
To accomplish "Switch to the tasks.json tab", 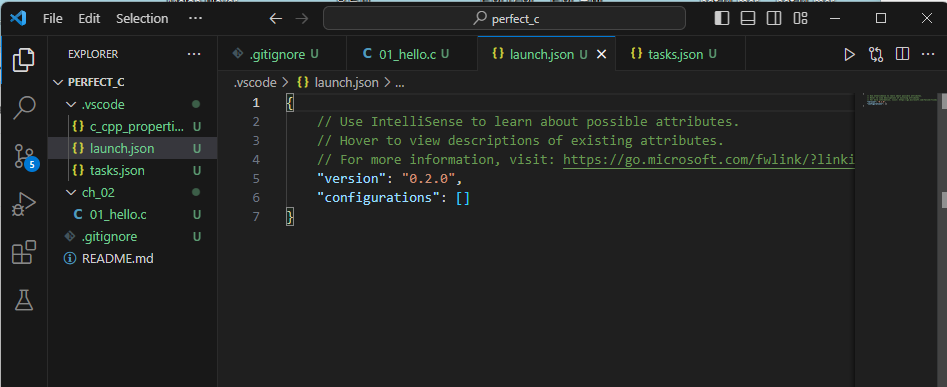I will tap(680, 54).
